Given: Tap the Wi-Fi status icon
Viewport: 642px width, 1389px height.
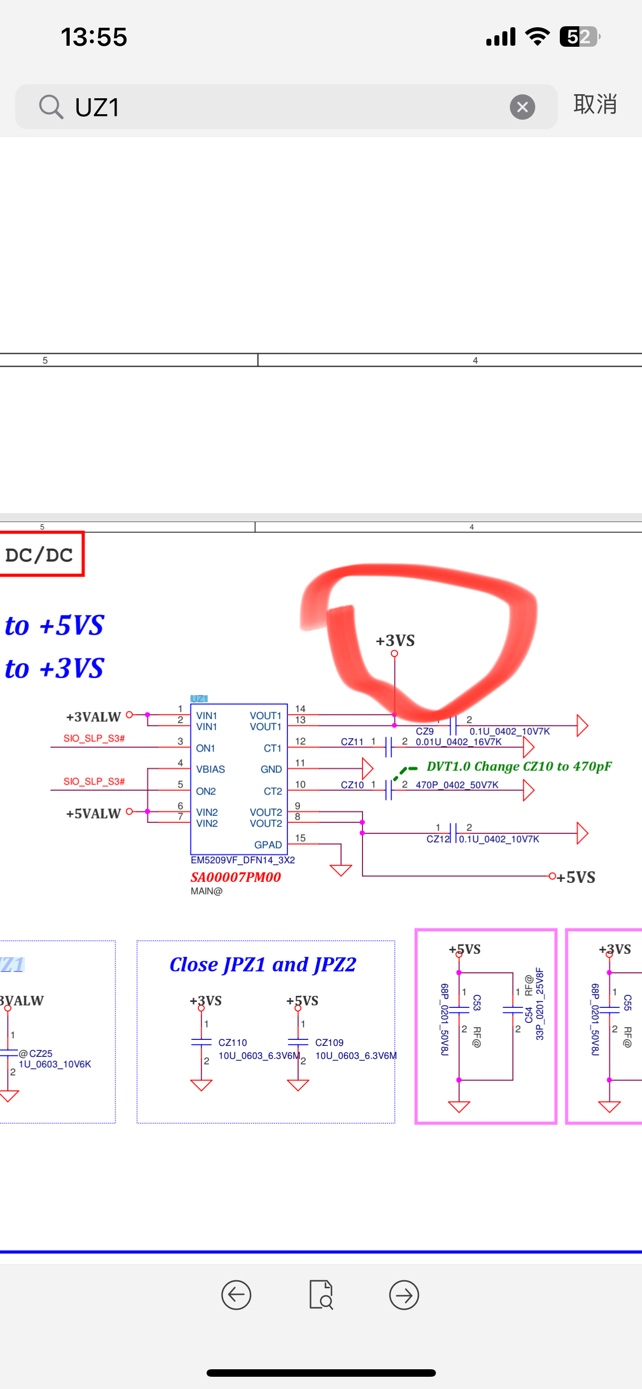Looking at the screenshot, I should click(x=538, y=37).
